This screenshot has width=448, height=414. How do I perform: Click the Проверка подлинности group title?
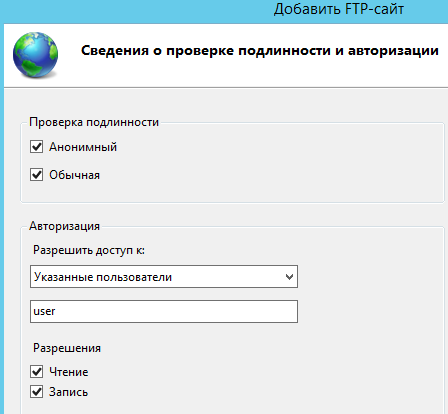(x=94, y=122)
